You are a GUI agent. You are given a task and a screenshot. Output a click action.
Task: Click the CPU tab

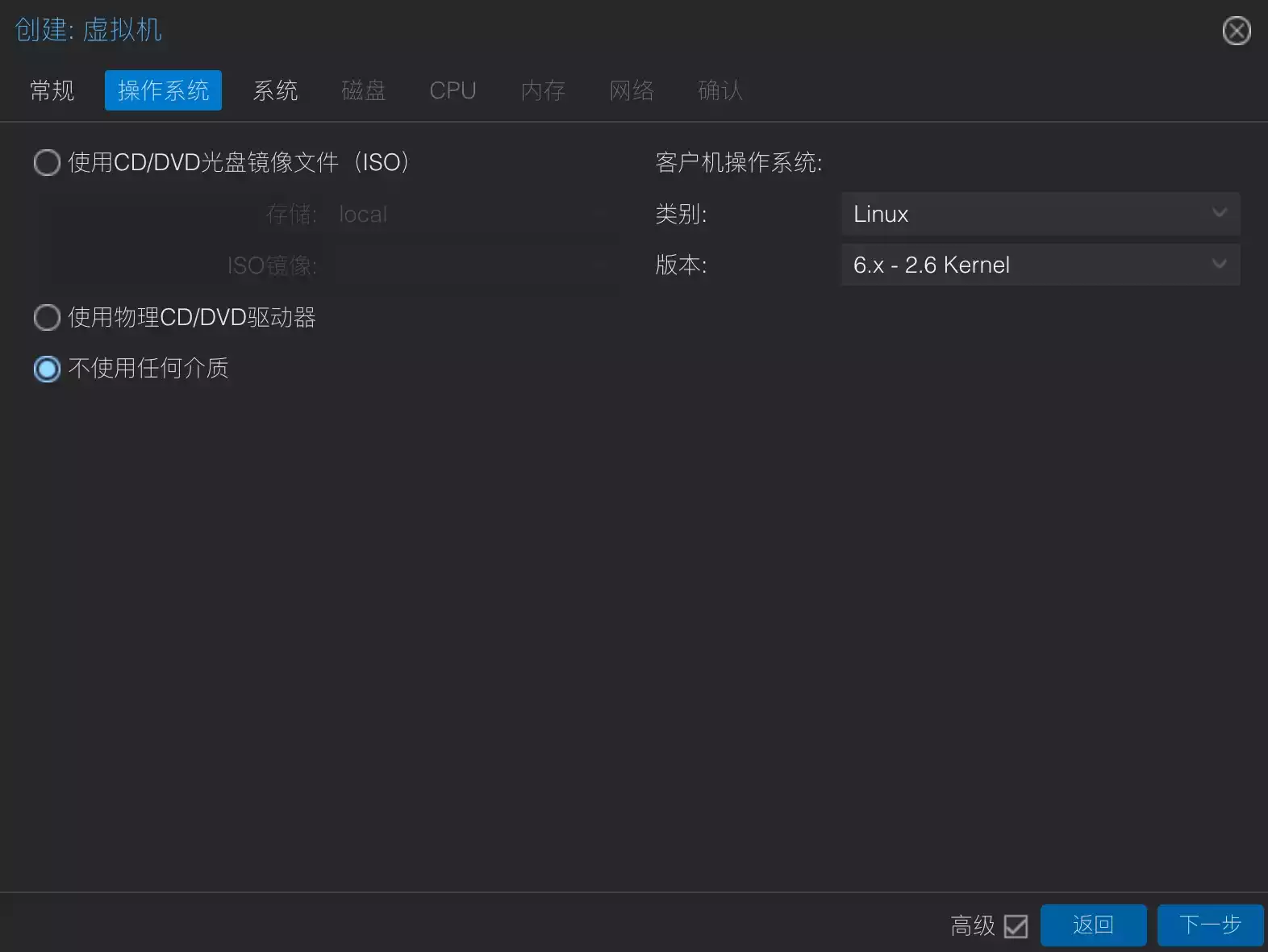453,90
